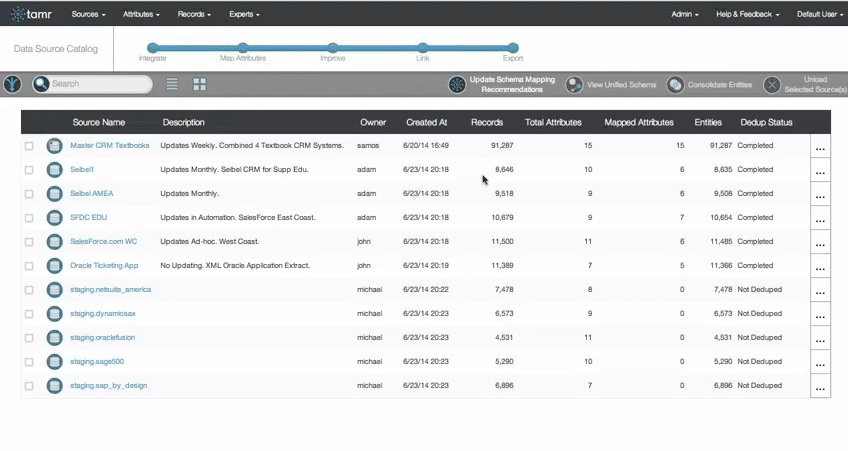Screen dimensions: 848x451
Task: Click the Map Attributes step marker
Action: 242,47
